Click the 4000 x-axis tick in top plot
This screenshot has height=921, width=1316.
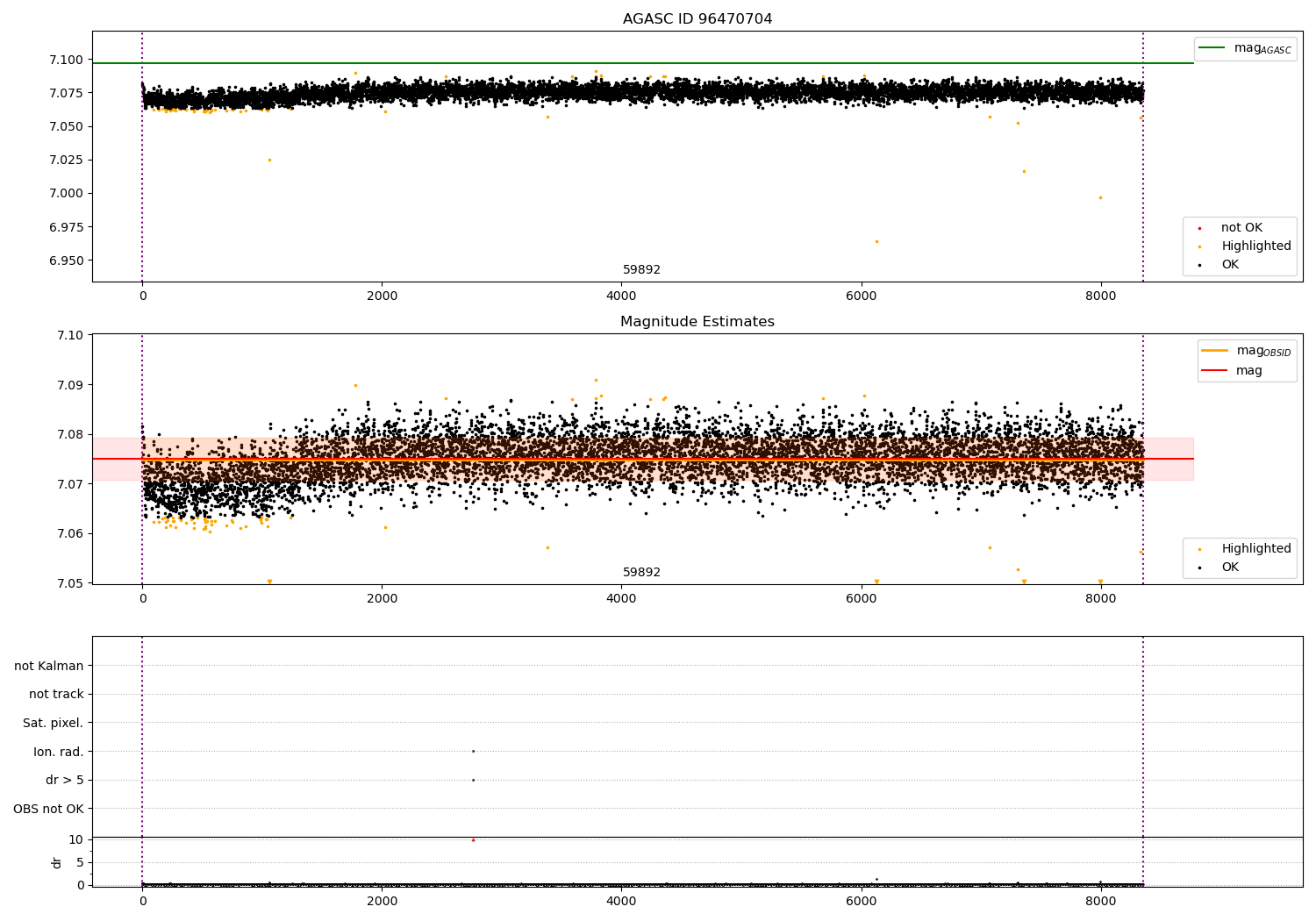pyautogui.click(x=621, y=296)
